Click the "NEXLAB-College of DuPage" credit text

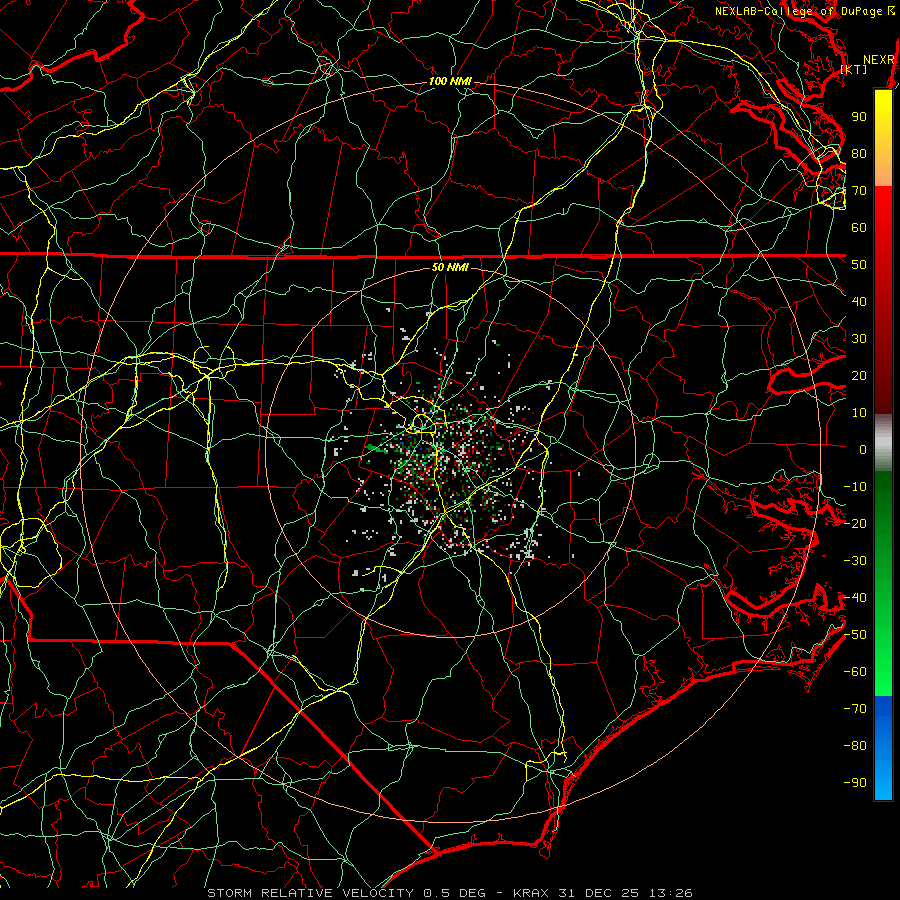[798, 11]
